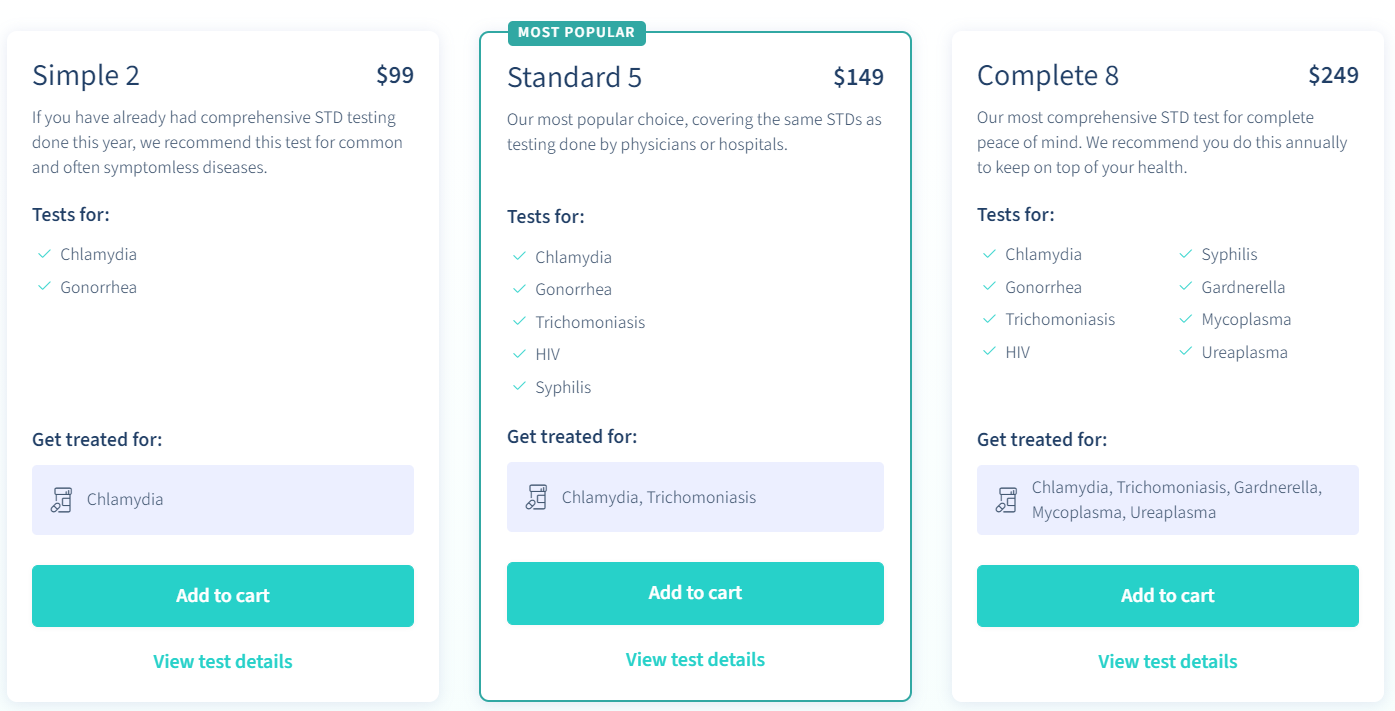Click prescription icon in Standard 5 card
This screenshot has width=1395, height=711.
[537, 497]
